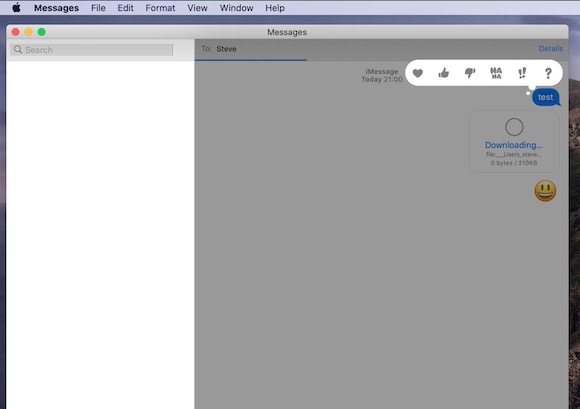This screenshot has height=409, width=580.
Task: Open the Edit menu
Action: click(x=125, y=8)
